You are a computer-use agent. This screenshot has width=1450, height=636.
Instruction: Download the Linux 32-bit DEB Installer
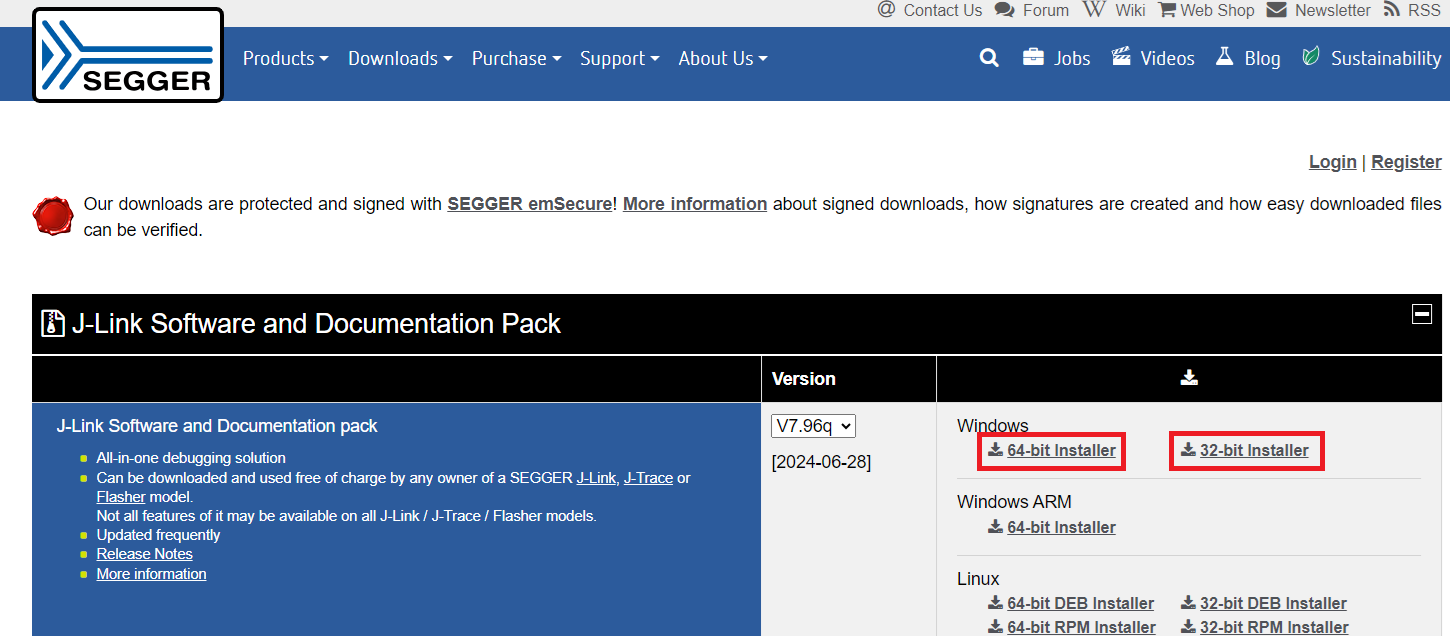click(x=1273, y=603)
